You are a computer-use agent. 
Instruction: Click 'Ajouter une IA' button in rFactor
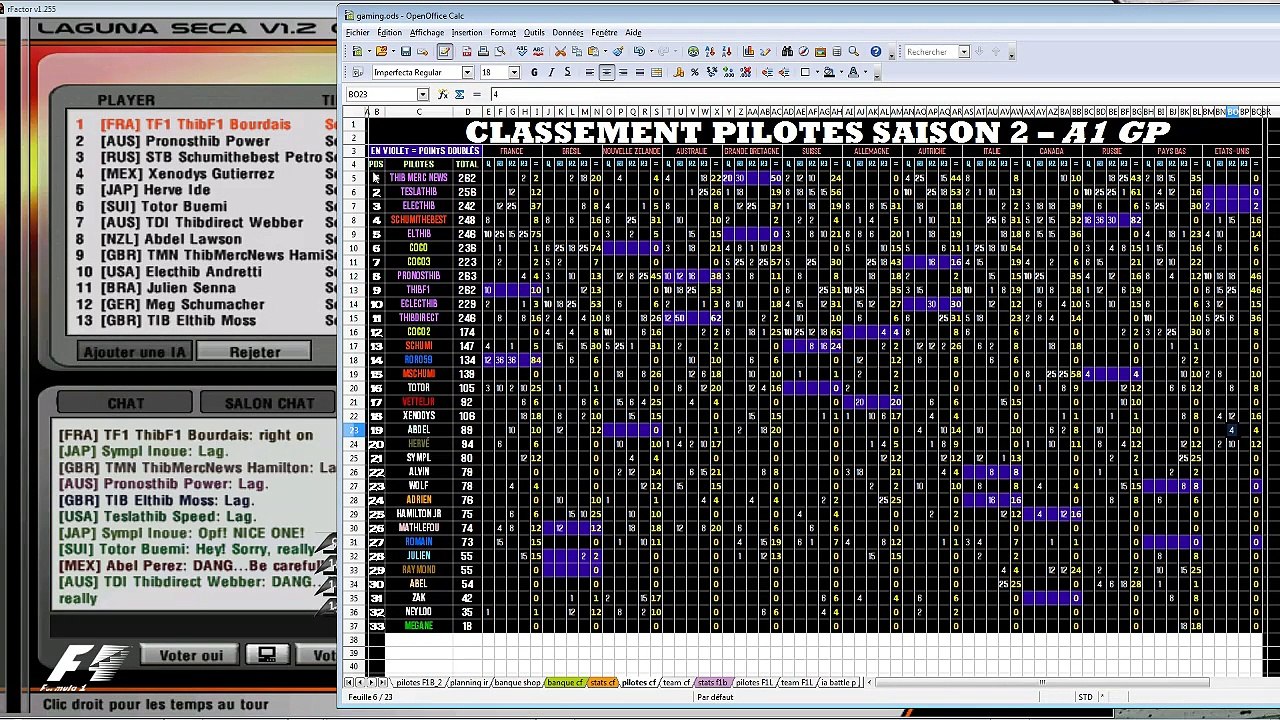point(135,352)
